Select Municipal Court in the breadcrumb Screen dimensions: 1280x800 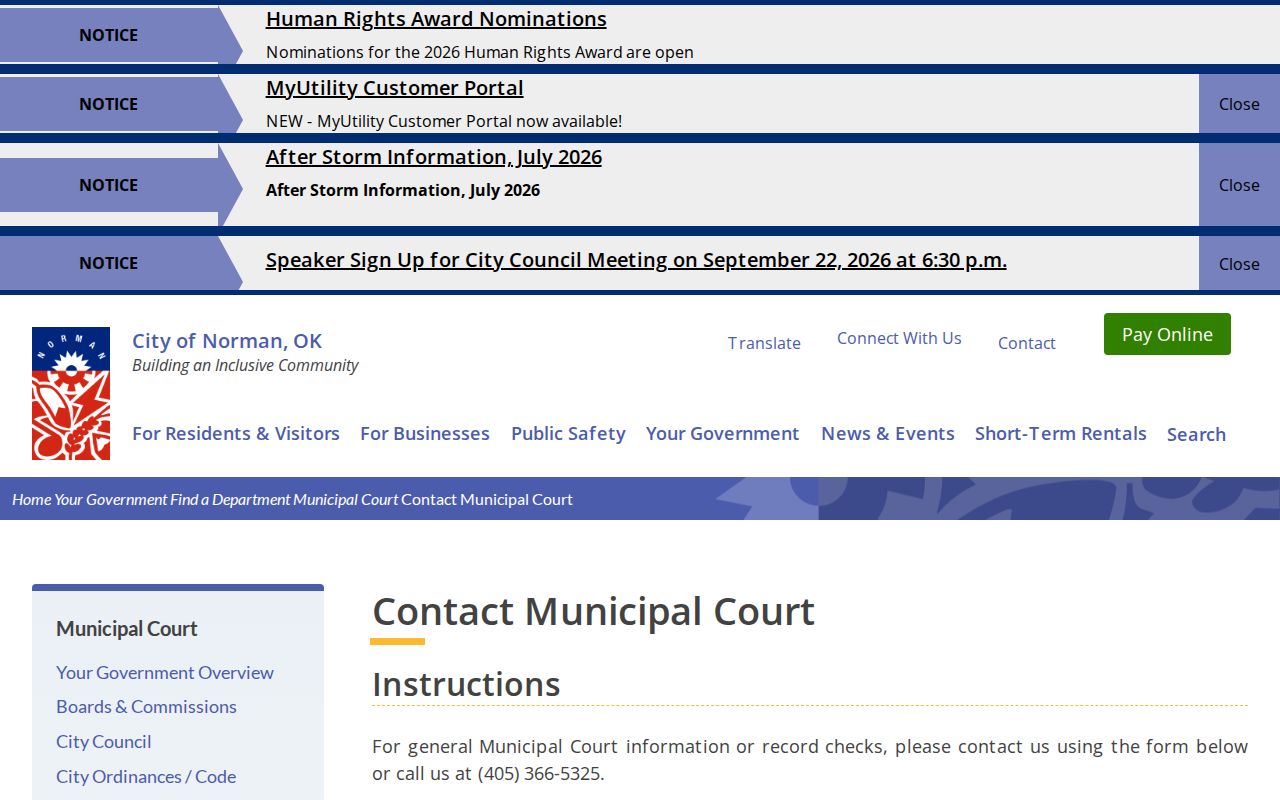[346, 499]
